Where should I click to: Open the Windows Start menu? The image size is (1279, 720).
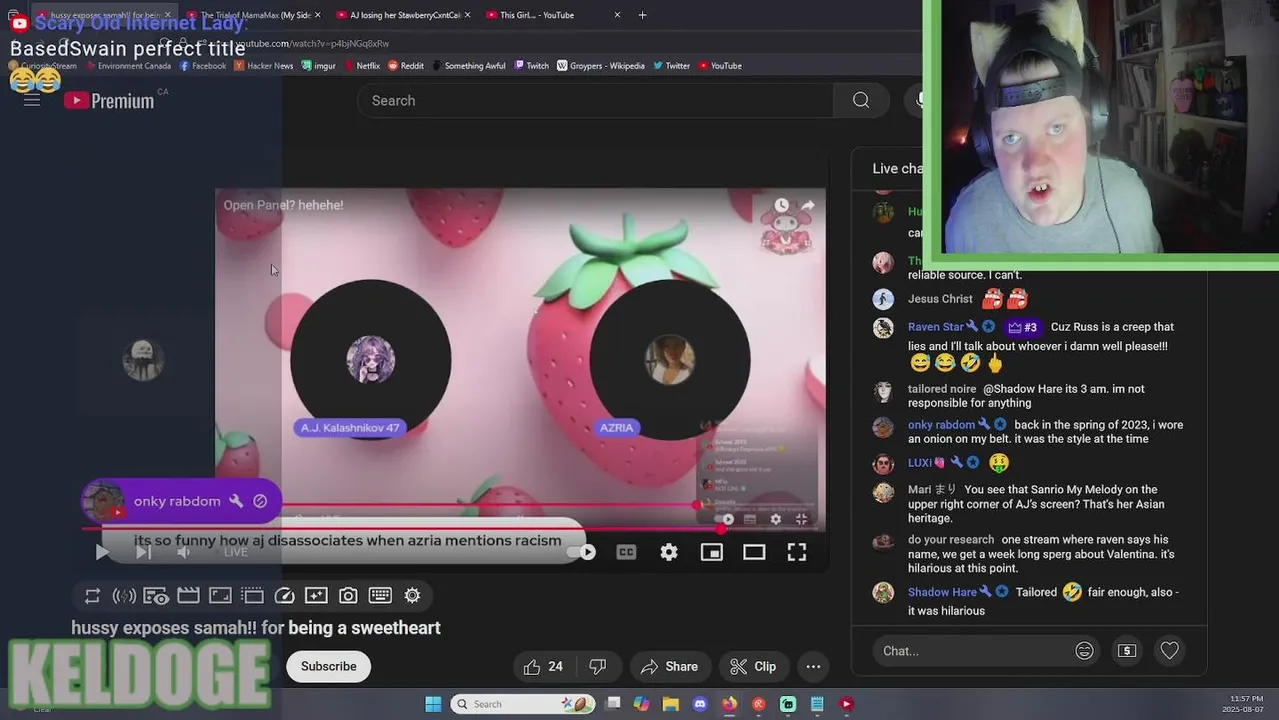coord(433,704)
